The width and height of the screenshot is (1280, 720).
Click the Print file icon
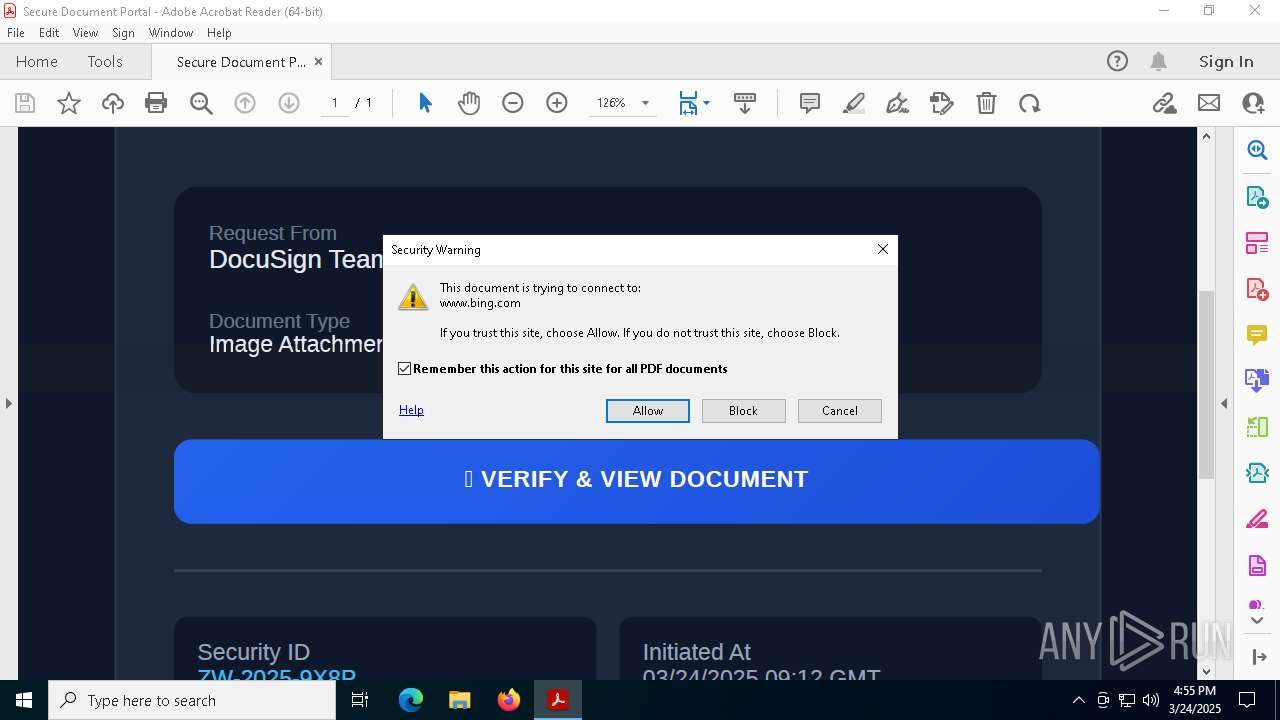(156, 103)
